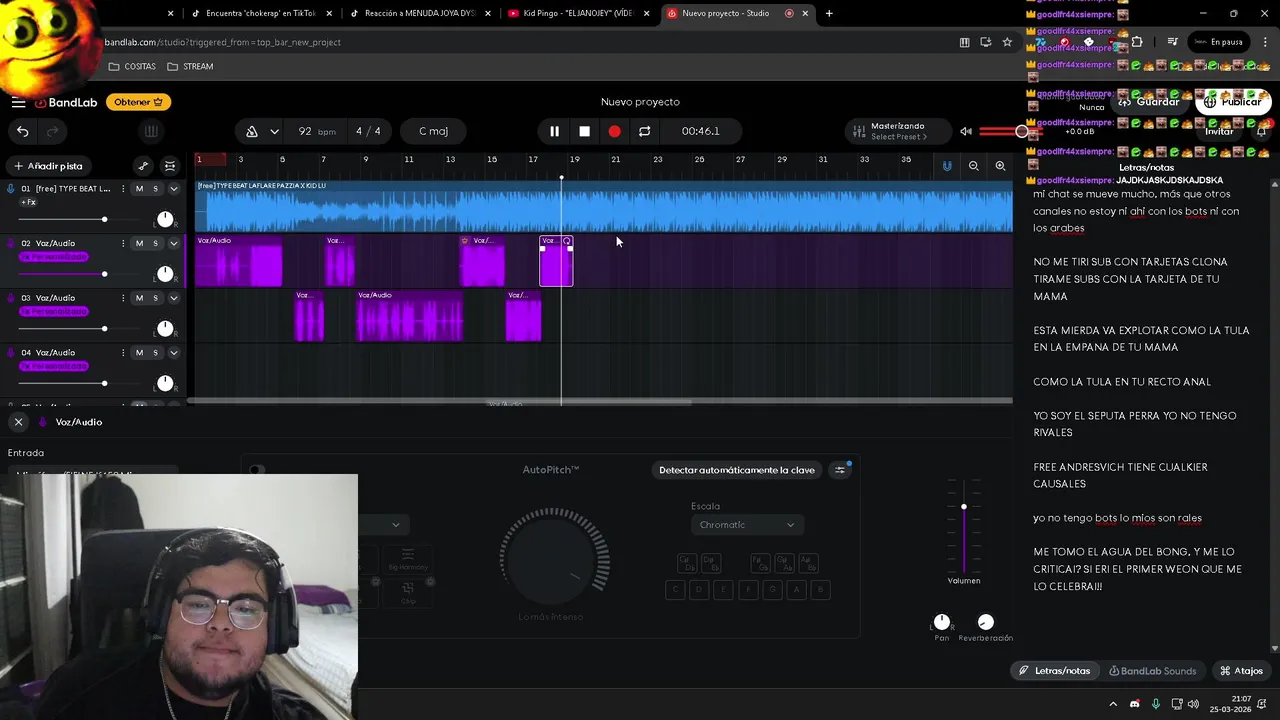The height and width of the screenshot is (720, 1280).
Task: Zoom in the timeline
Action: click(1000, 166)
